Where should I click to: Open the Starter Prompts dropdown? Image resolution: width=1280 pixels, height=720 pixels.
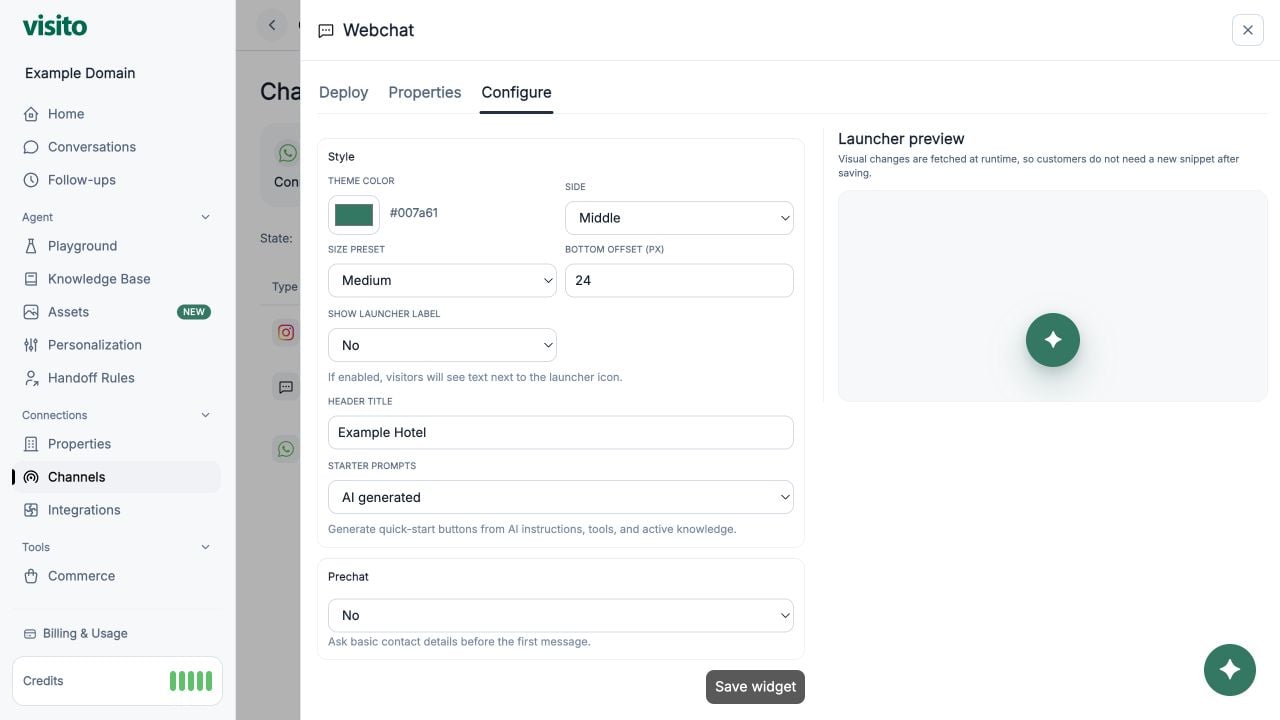[x=561, y=497]
